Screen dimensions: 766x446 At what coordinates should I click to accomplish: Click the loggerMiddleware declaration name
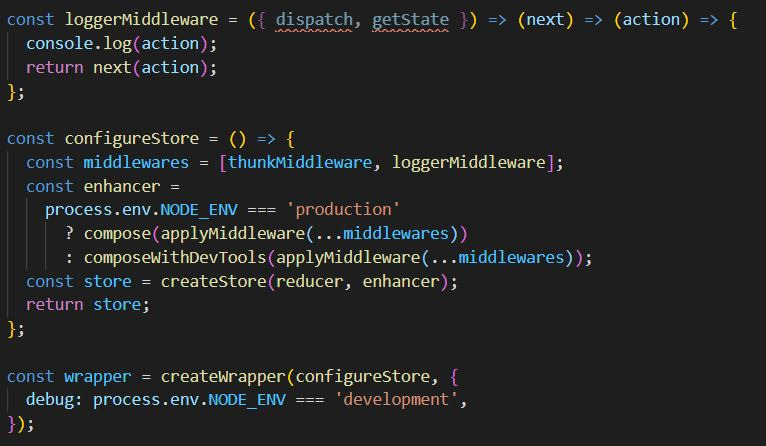pyautogui.click(x=141, y=20)
